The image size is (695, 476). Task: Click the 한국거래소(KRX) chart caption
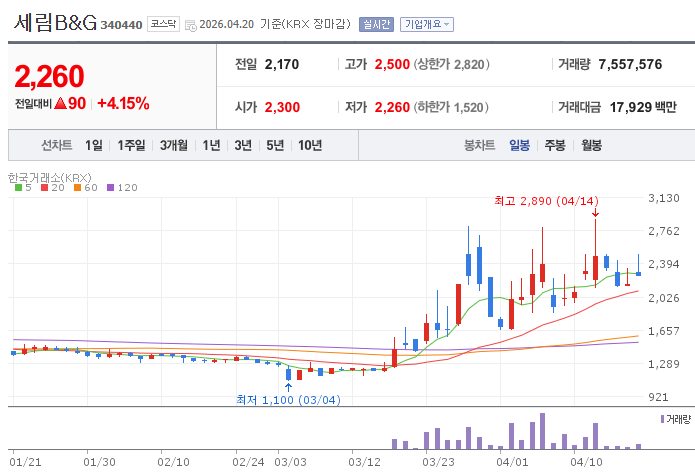[x=50, y=178]
